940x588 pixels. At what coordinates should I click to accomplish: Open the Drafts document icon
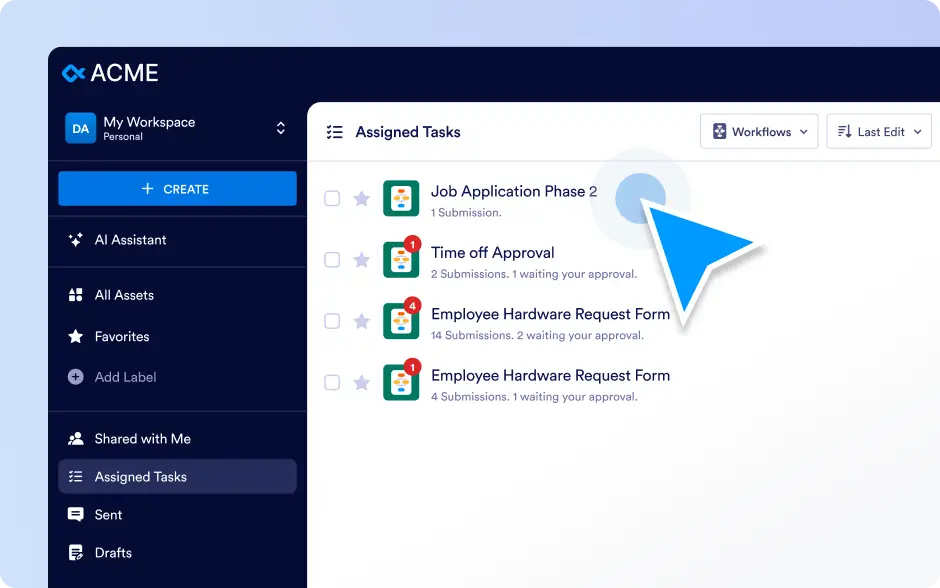coord(76,553)
